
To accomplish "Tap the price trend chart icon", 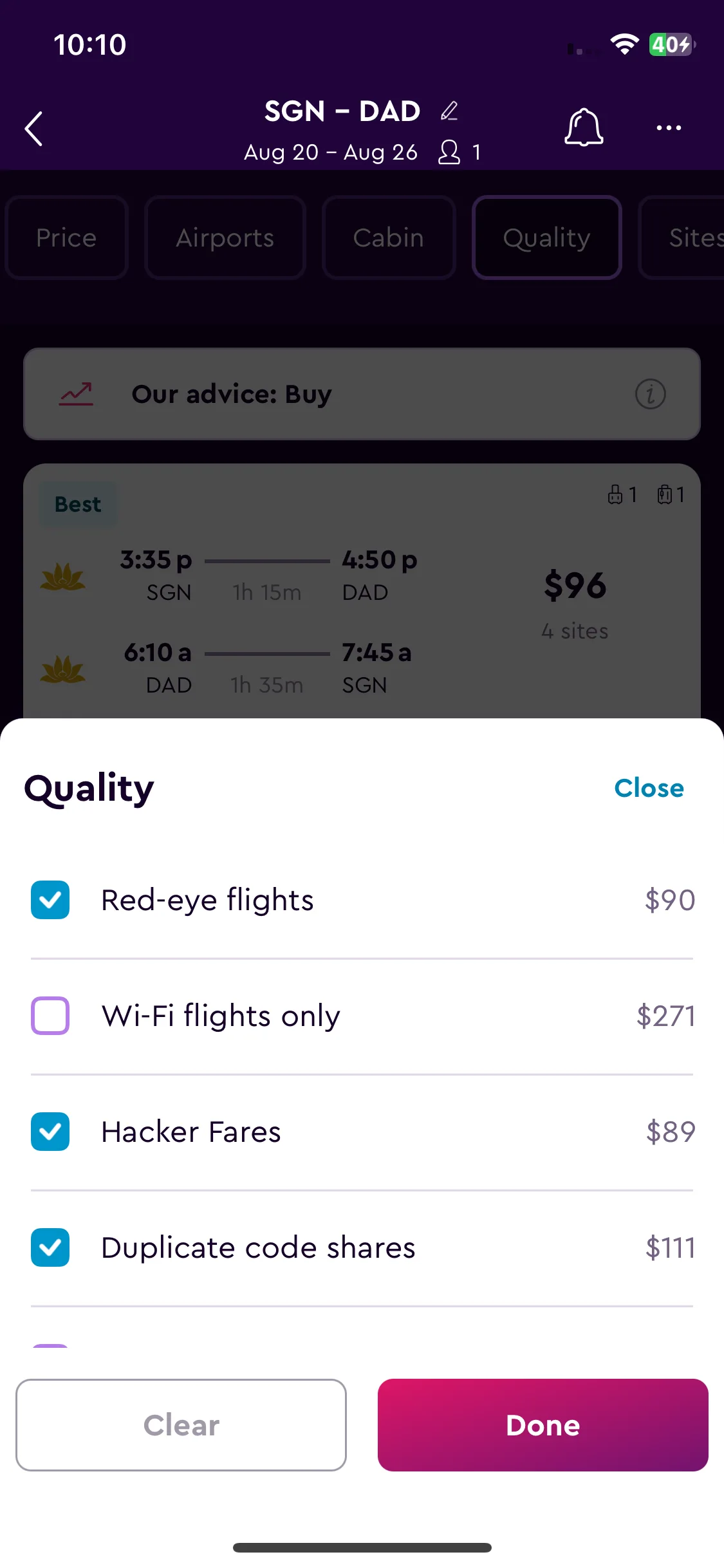I will (x=77, y=394).
